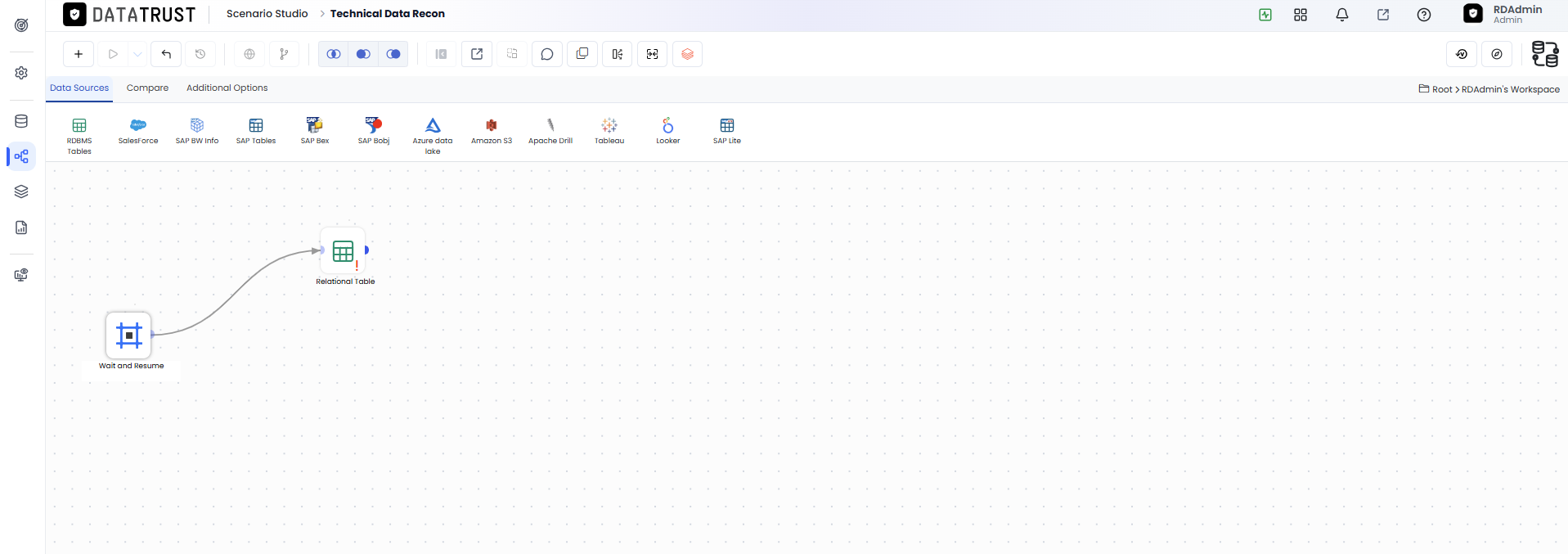1568x554 pixels.
Task: Select Azure data lake source
Action: pos(433,136)
